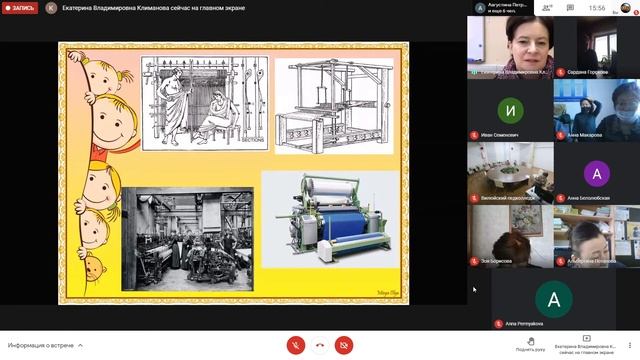Click presenter avatar 'K' in the top banner
Image resolution: width=640 pixels, height=360 pixels.
(x=51, y=8)
